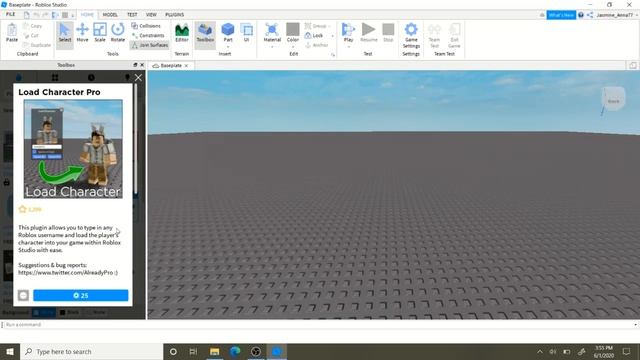Click the share icon beside username
Image resolution: width=640 pixels, height=360 pixels.
click(590, 15)
